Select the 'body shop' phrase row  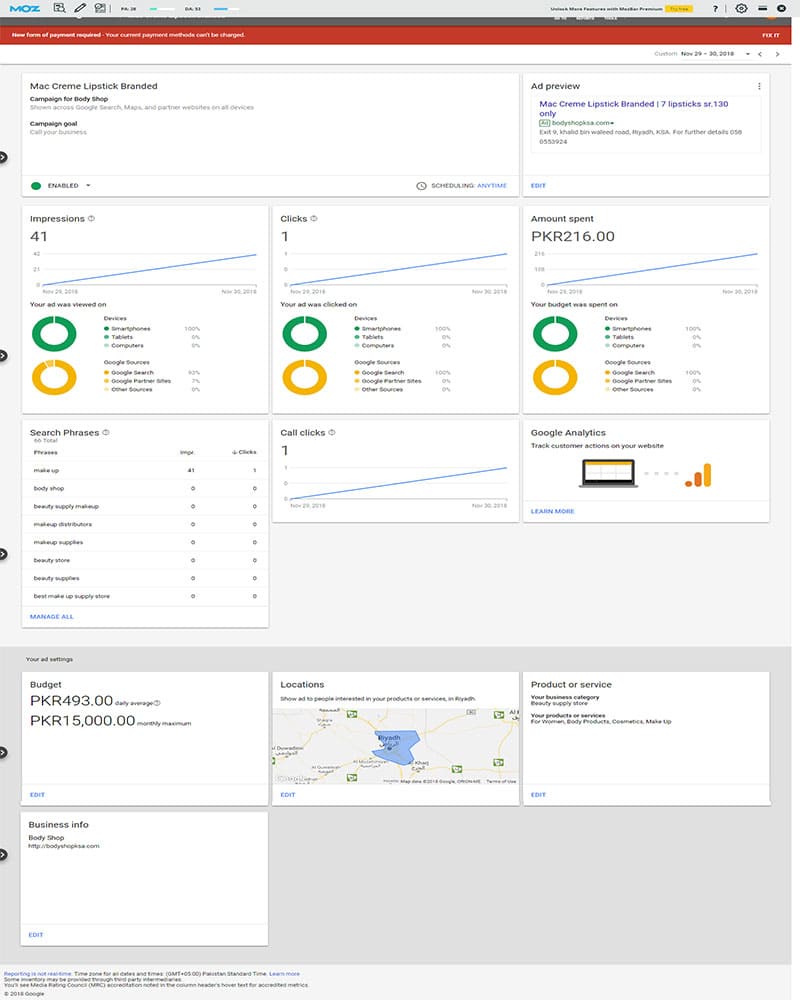pyautogui.click(x=145, y=489)
